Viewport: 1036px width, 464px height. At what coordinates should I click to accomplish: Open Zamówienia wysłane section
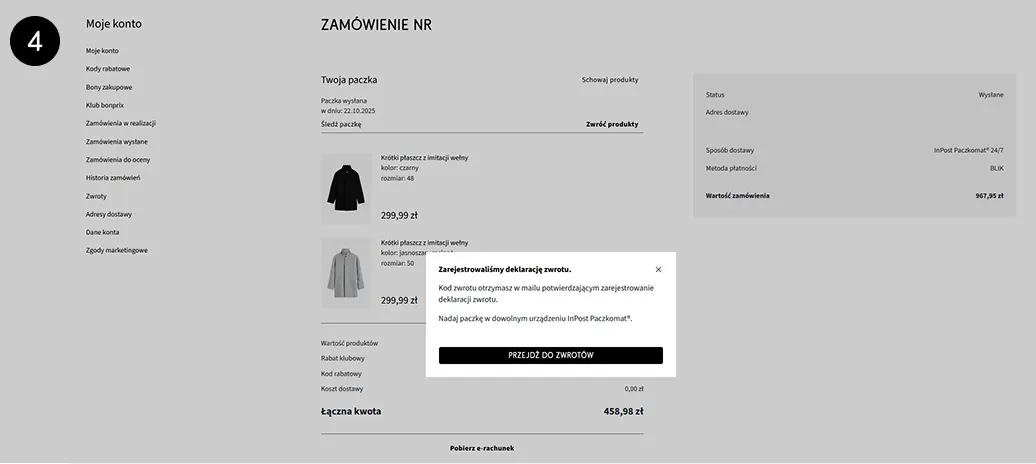point(116,142)
